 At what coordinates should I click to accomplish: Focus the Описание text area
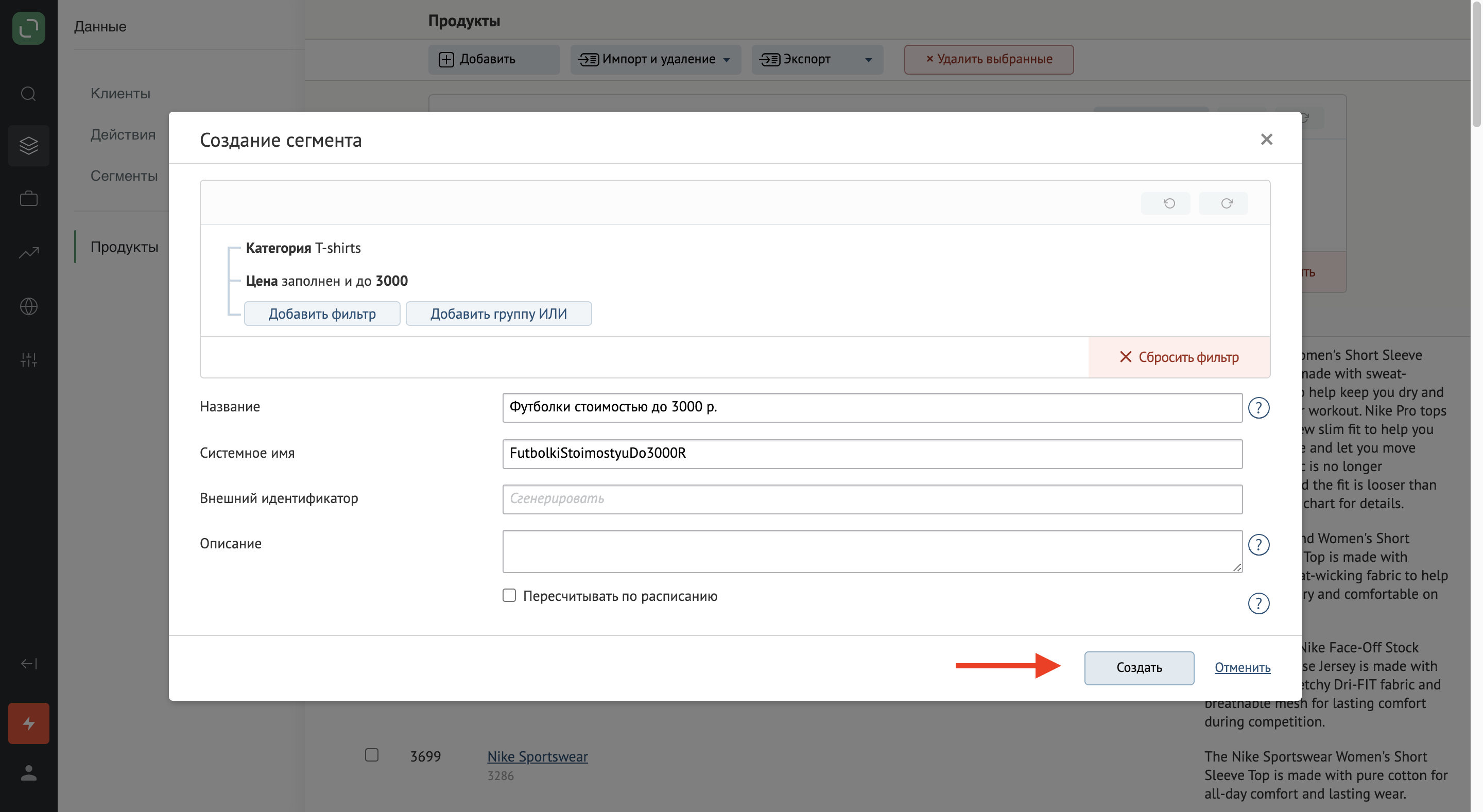coord(872,551)
